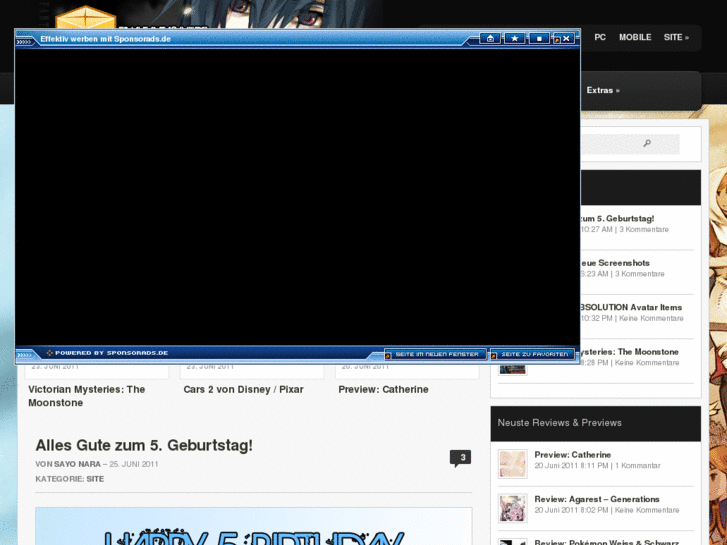This screenshot has height=545, width=727.
Task: Click 'Effektiv werben mit Sponsorads.de' popup title
Action: pyautogui.click(x=105, y=39)
